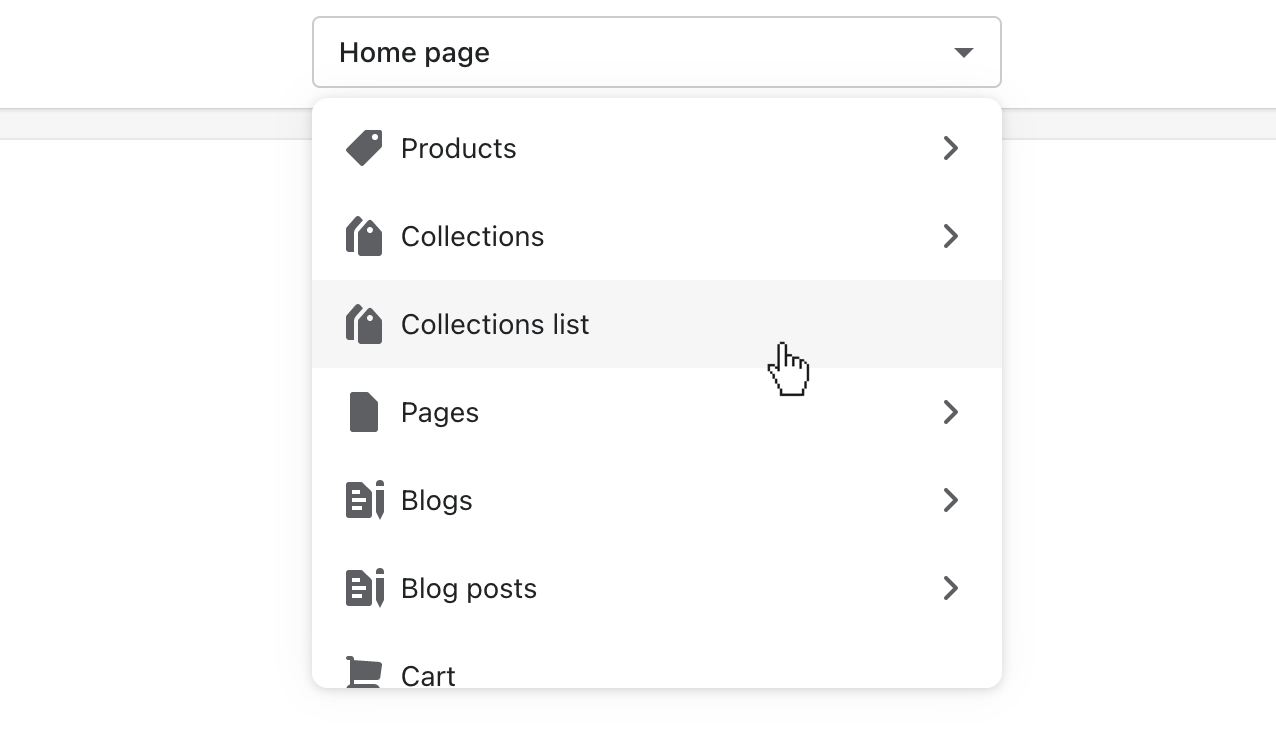Select the Blog posts icon

pos(364,588)
